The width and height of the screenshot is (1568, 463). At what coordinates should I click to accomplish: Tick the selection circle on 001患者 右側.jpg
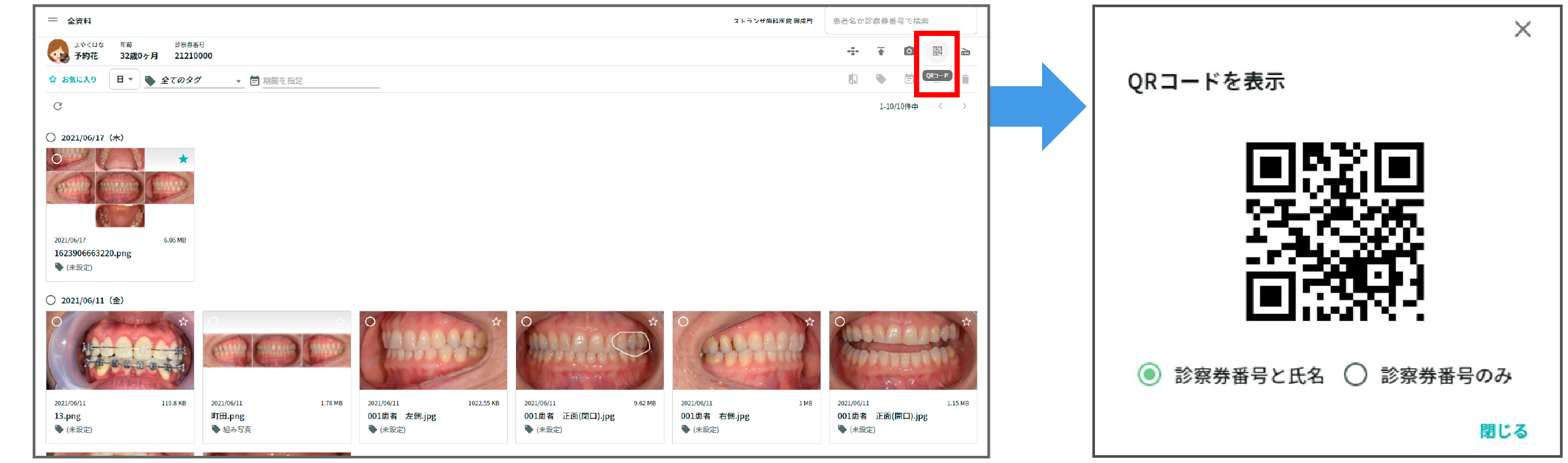pos(683,322)
